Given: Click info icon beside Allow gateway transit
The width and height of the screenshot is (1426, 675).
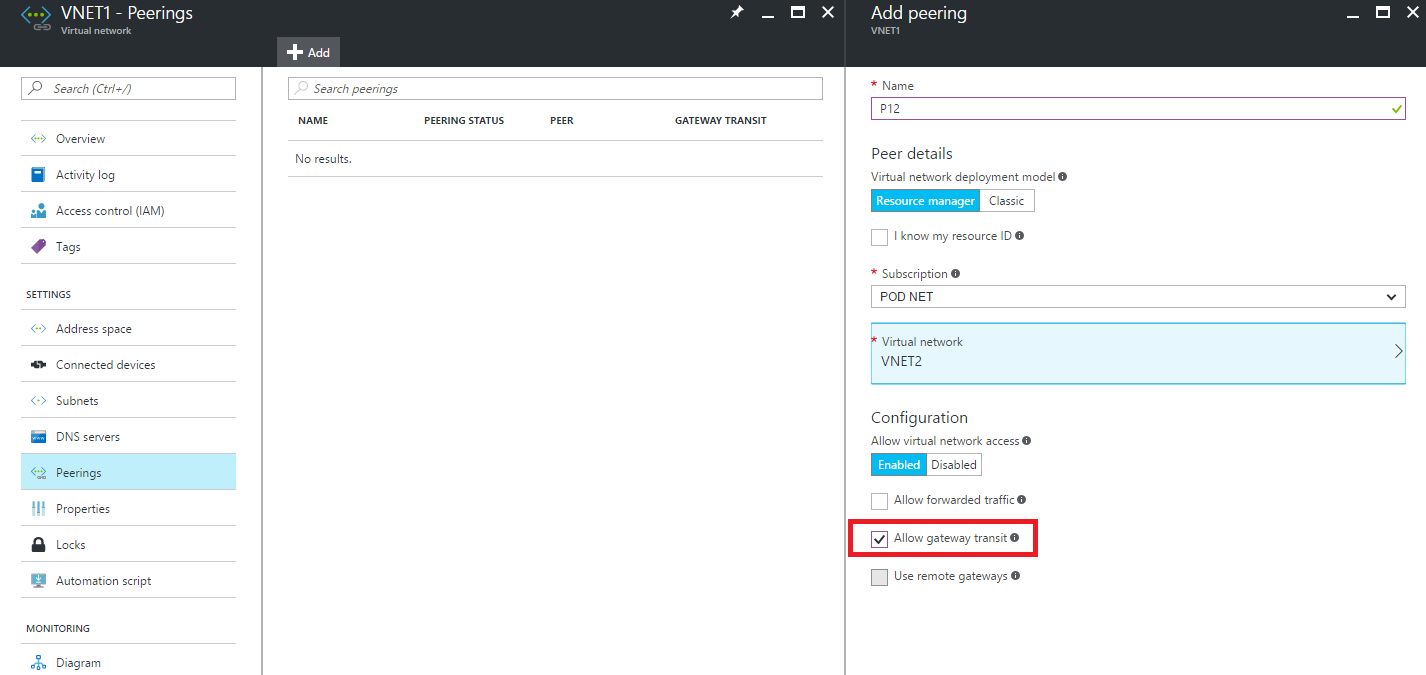Looking at the screenshot, I should coord(1015,538).
